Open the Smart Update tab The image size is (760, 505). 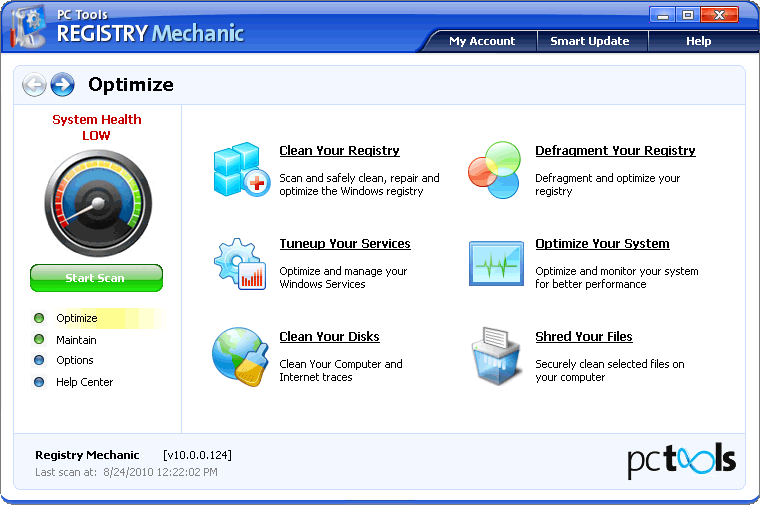click(x=589, y=41)
